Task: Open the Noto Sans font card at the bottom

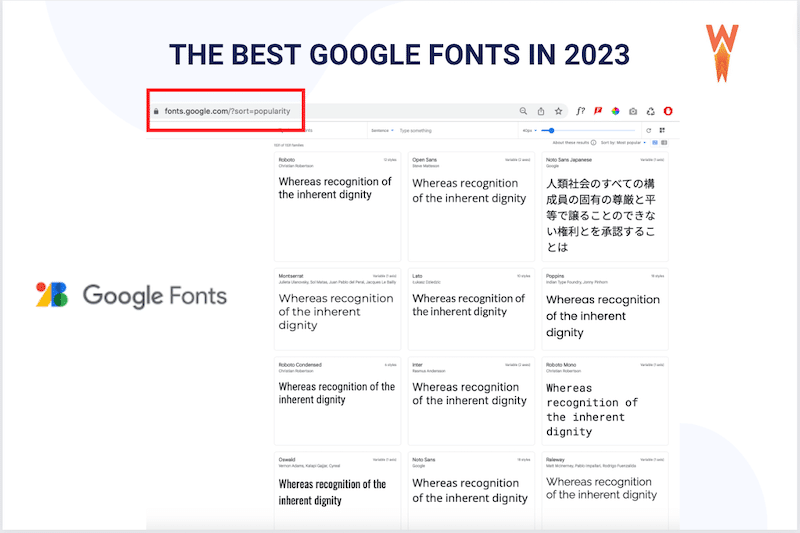Action: pyautogui.click(x=471, y=491)
